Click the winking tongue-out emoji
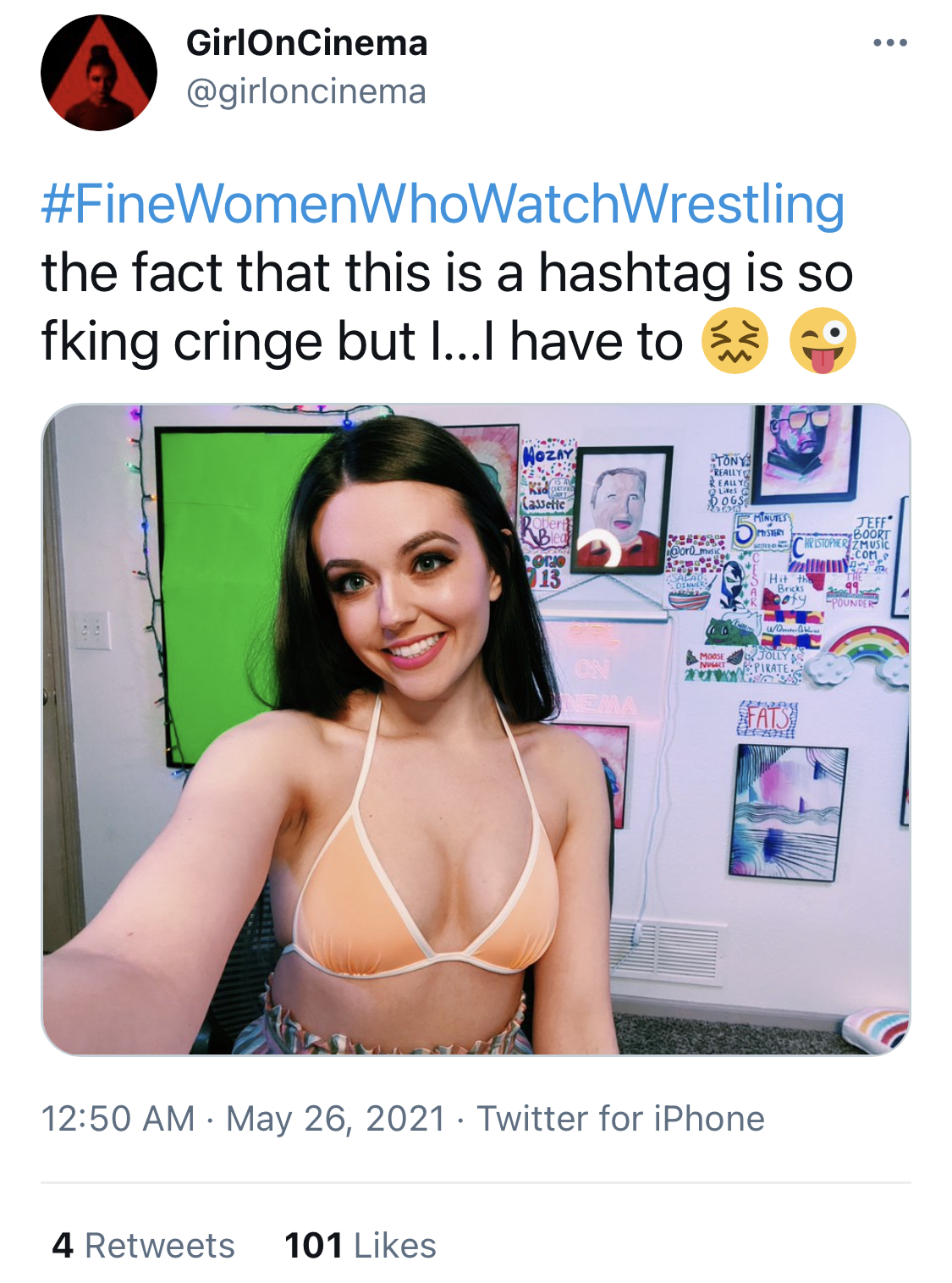The height and width of the screenshot is (1283, 952). 823,341
